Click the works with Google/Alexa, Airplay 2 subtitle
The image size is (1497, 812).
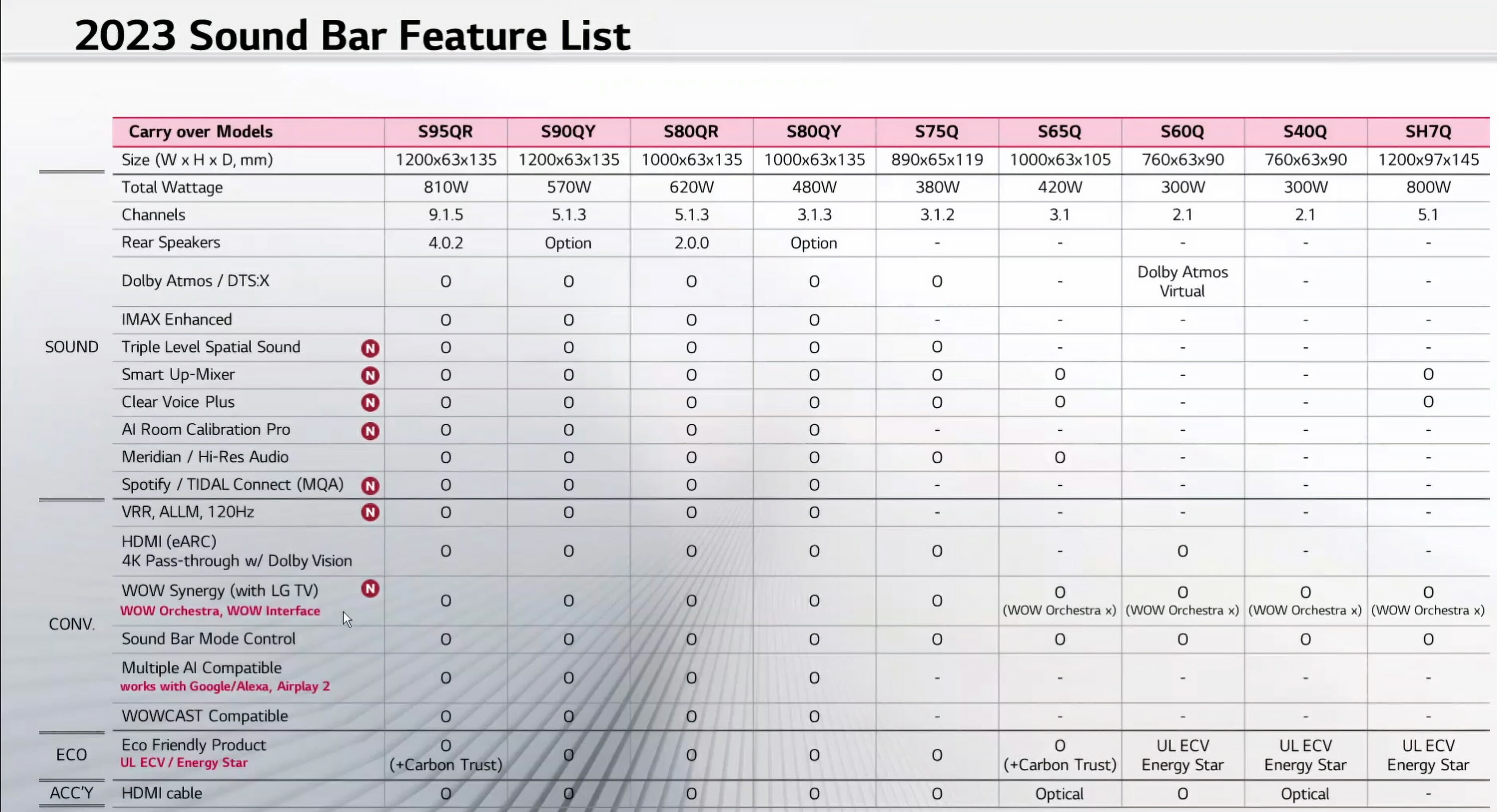pos(225,686)
